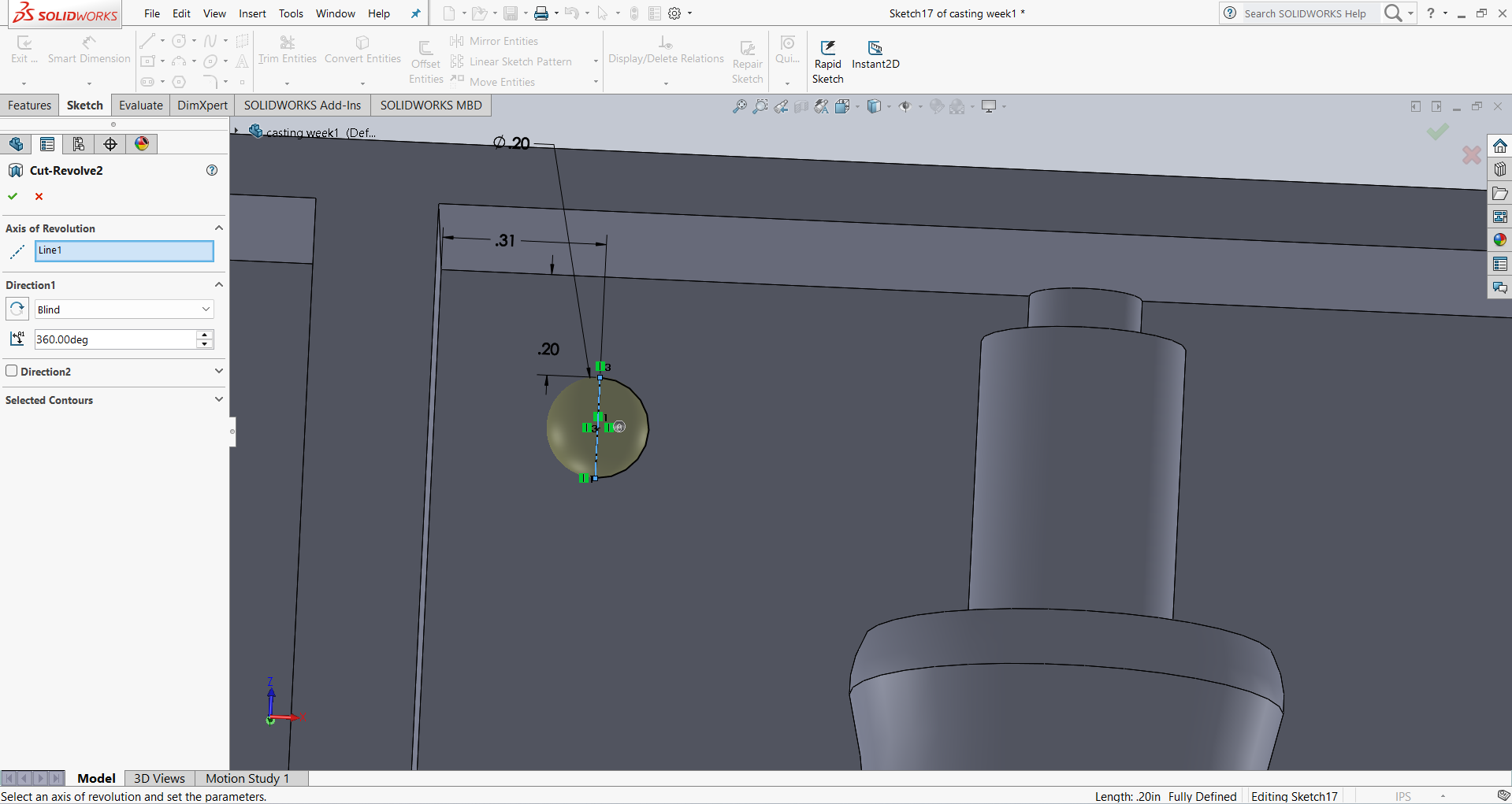Open Cut-Revolve2 help icon
The width and height of the screenshot is (1512, 804).
tap(212, 170)
